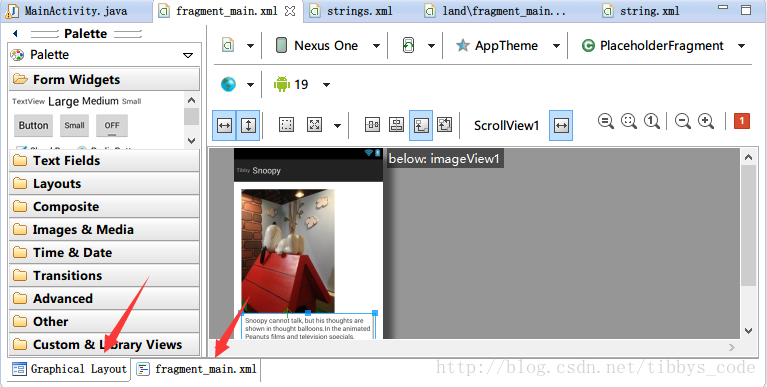The width and height of the screenshot is (767, 387).
Task: Toggle ScrollView1 width fill button
Action: (x=561, y=125)
